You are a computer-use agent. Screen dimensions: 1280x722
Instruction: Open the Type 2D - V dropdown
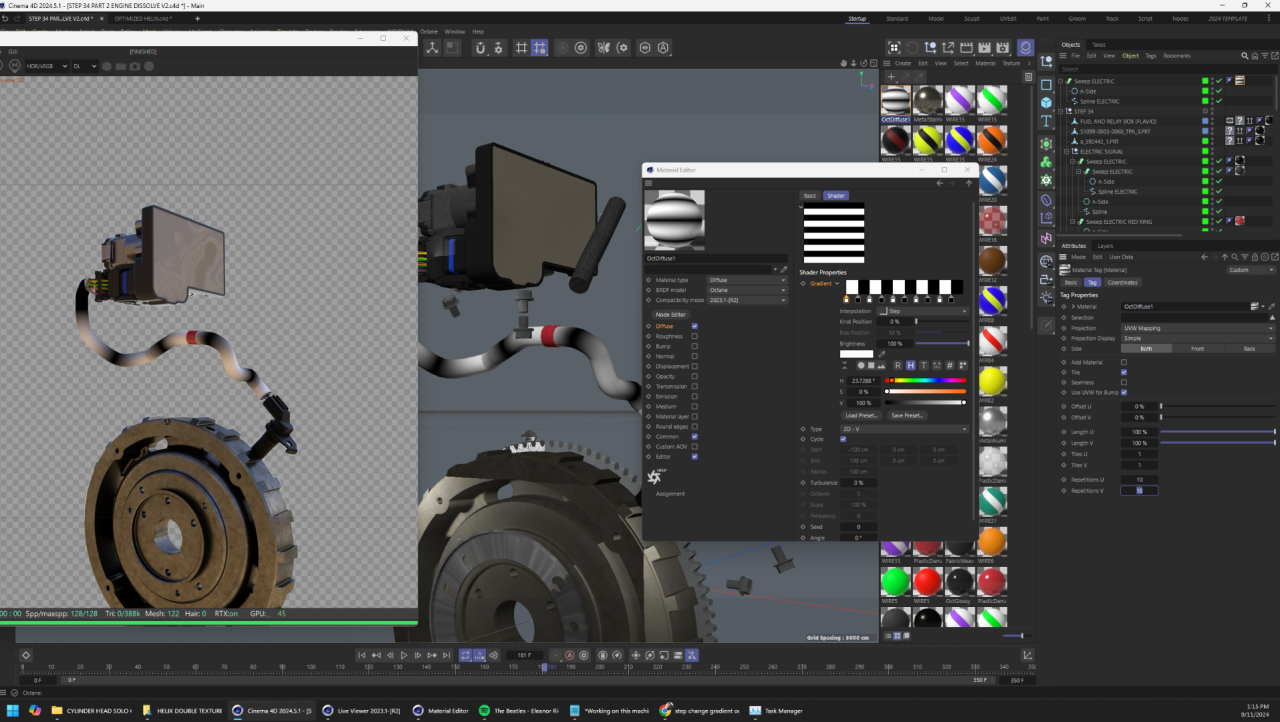pyautogui.click(x=905, y=429)
